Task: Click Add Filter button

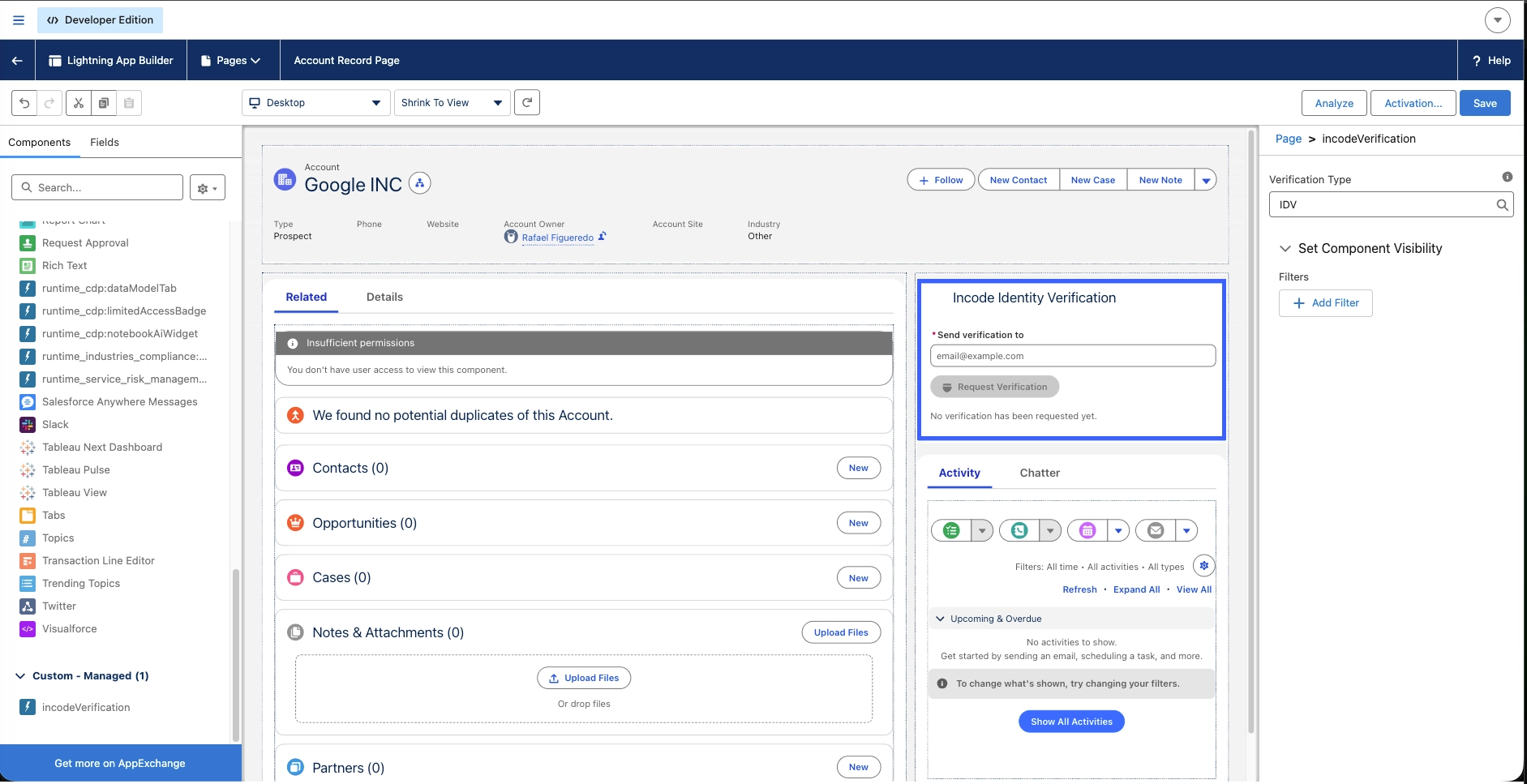Action: [x=1325, y=303]
